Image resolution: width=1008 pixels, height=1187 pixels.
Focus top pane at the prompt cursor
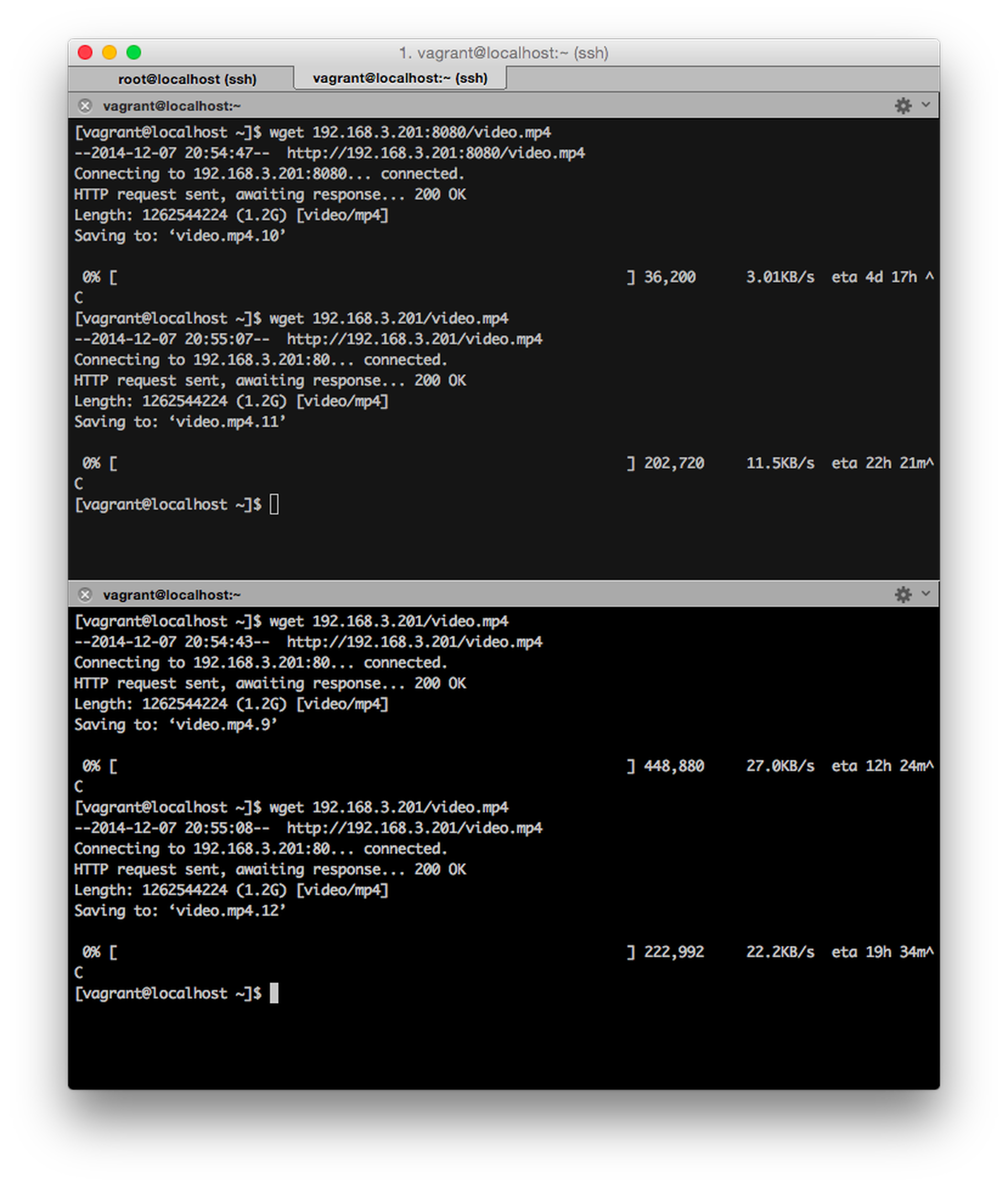[x=274, y=505]
